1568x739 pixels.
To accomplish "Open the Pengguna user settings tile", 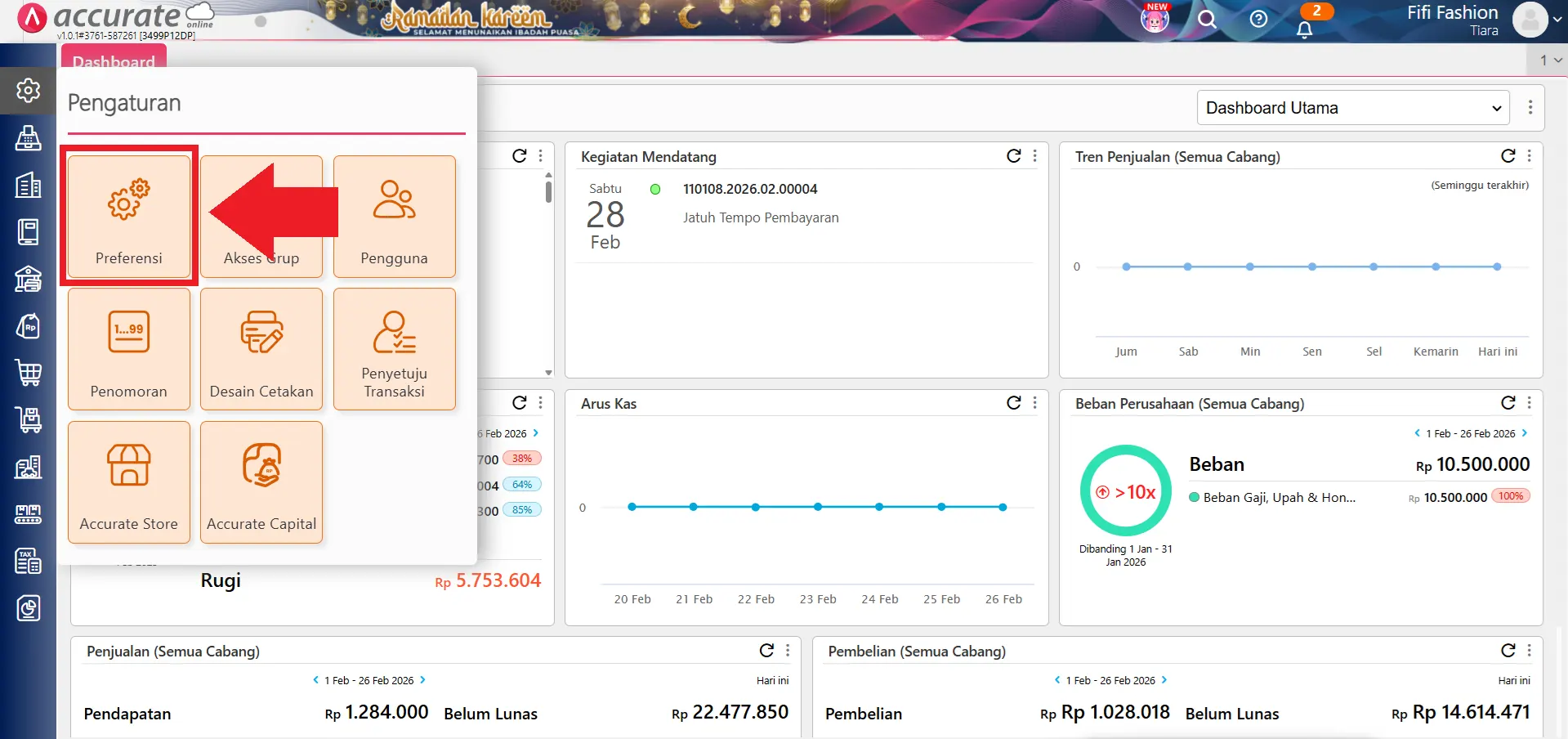I will pos(394,217).
